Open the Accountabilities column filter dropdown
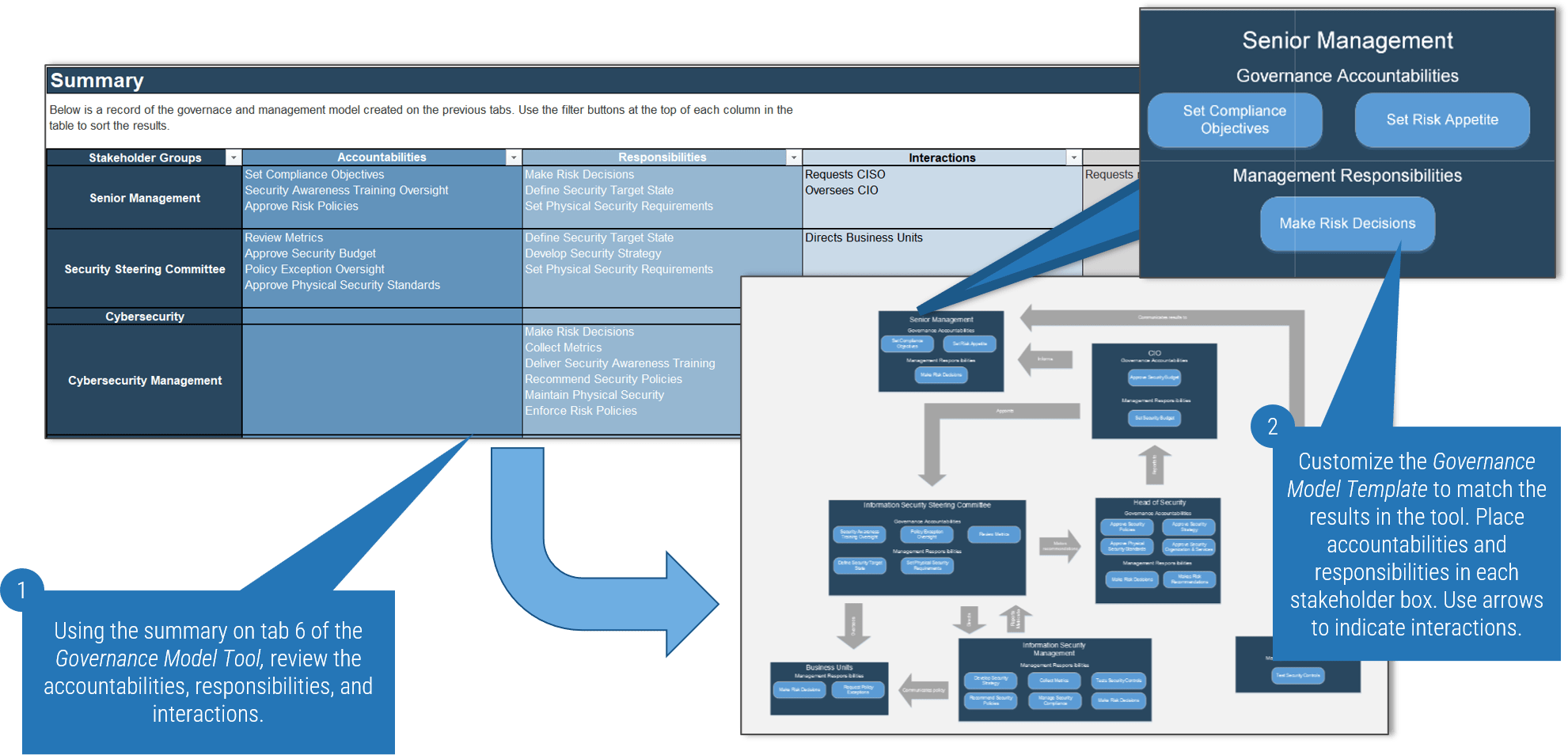Screen dimensions: 1568x755 click(514, 157)
